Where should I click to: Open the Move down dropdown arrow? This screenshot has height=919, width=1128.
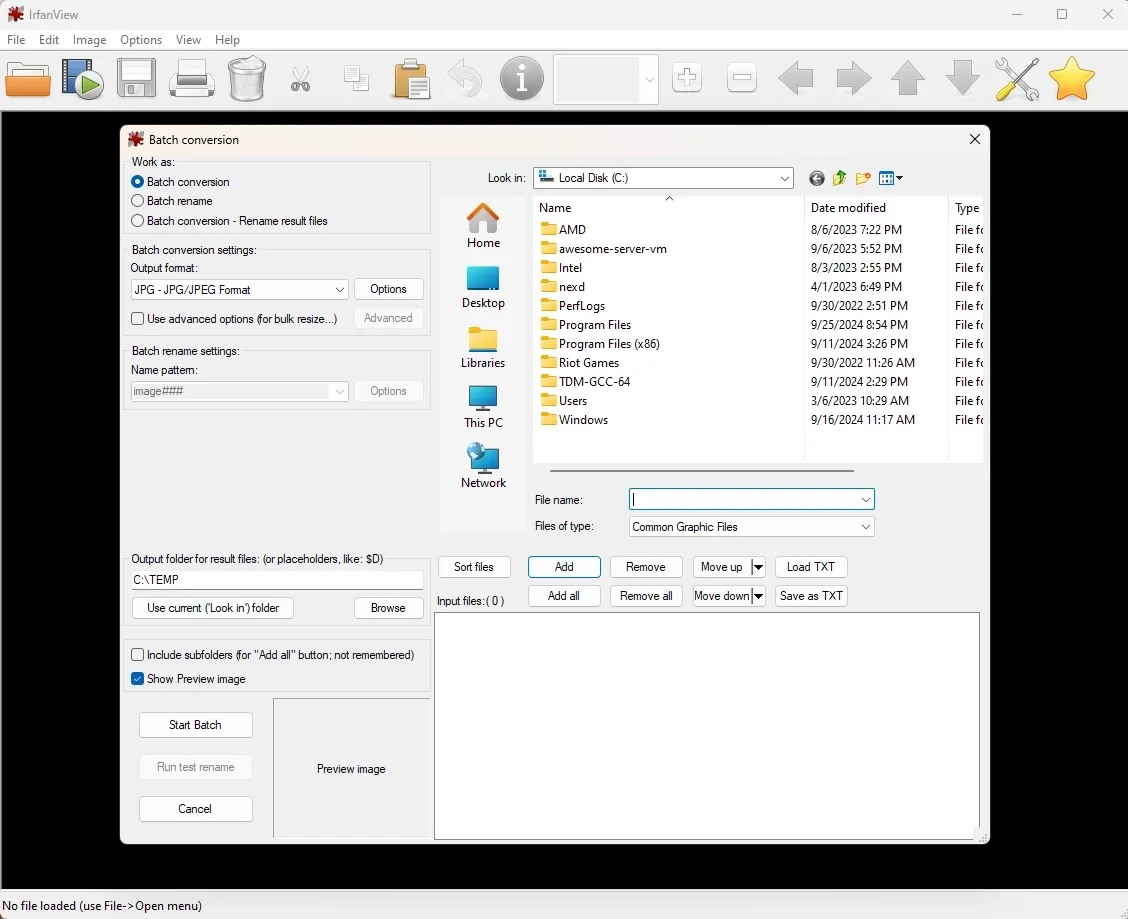click(758, 596)
